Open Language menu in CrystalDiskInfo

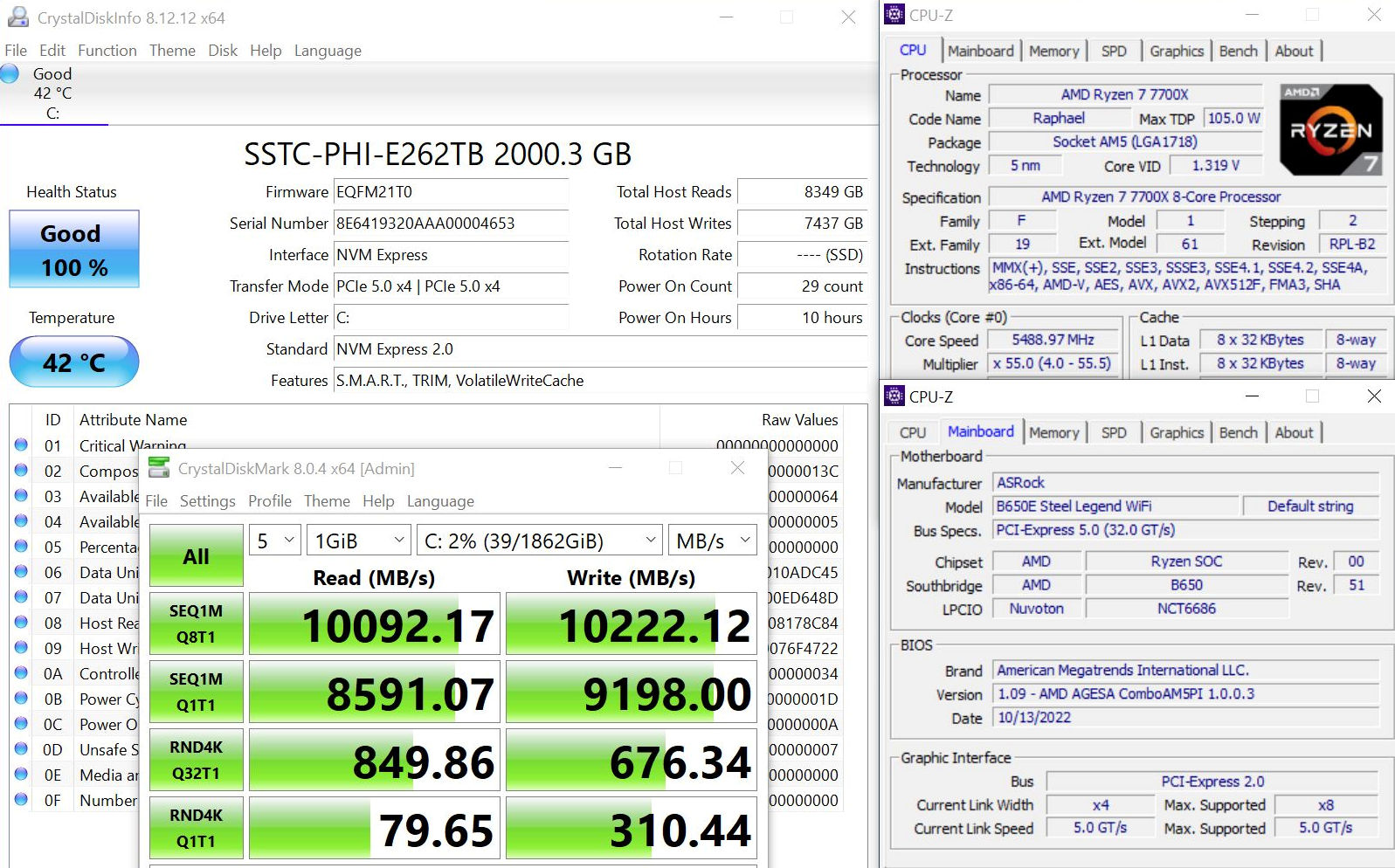point(328,51)
